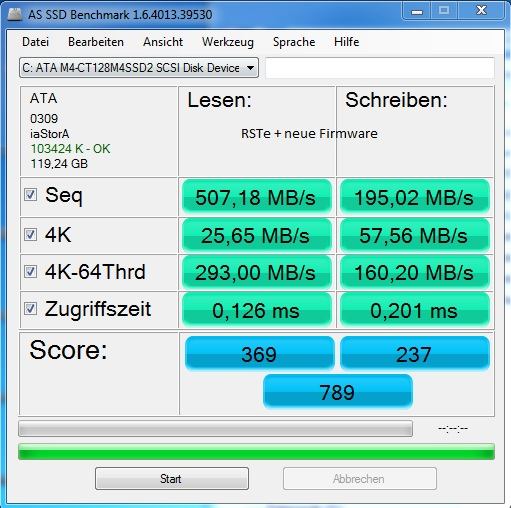The image size is (511, 508).
Task: Open the Hilfe menu
Action: tap(347, 42)
